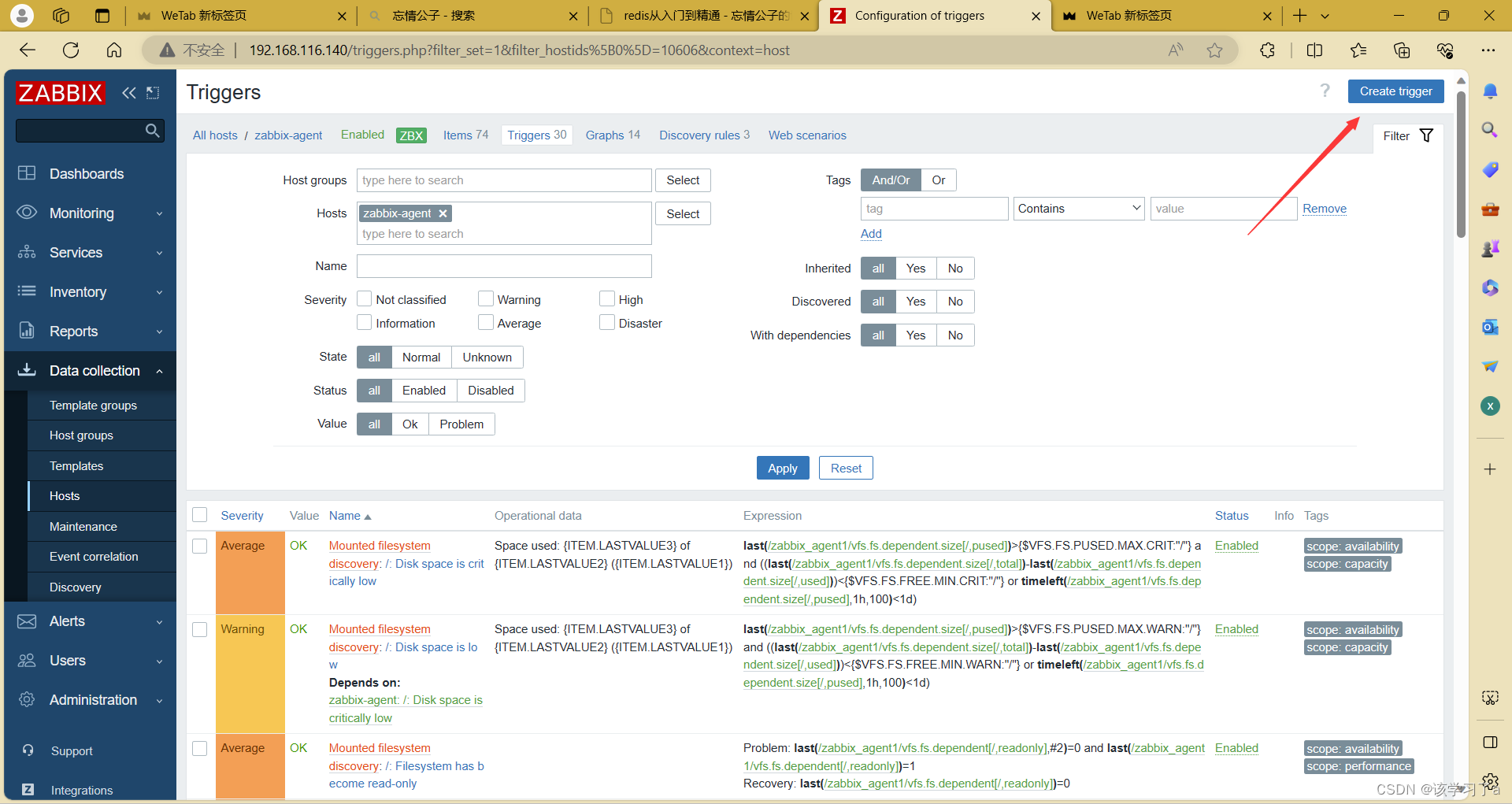Reload the page with the refresh icon
This screenshot has width=1512, height=804.
coord(71,50)
